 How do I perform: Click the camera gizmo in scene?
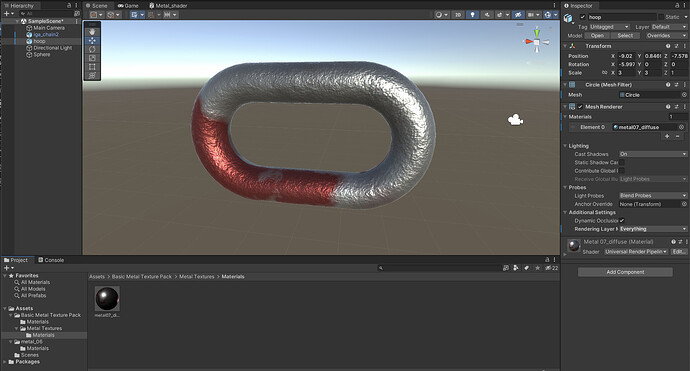click(x=515, y=119)
